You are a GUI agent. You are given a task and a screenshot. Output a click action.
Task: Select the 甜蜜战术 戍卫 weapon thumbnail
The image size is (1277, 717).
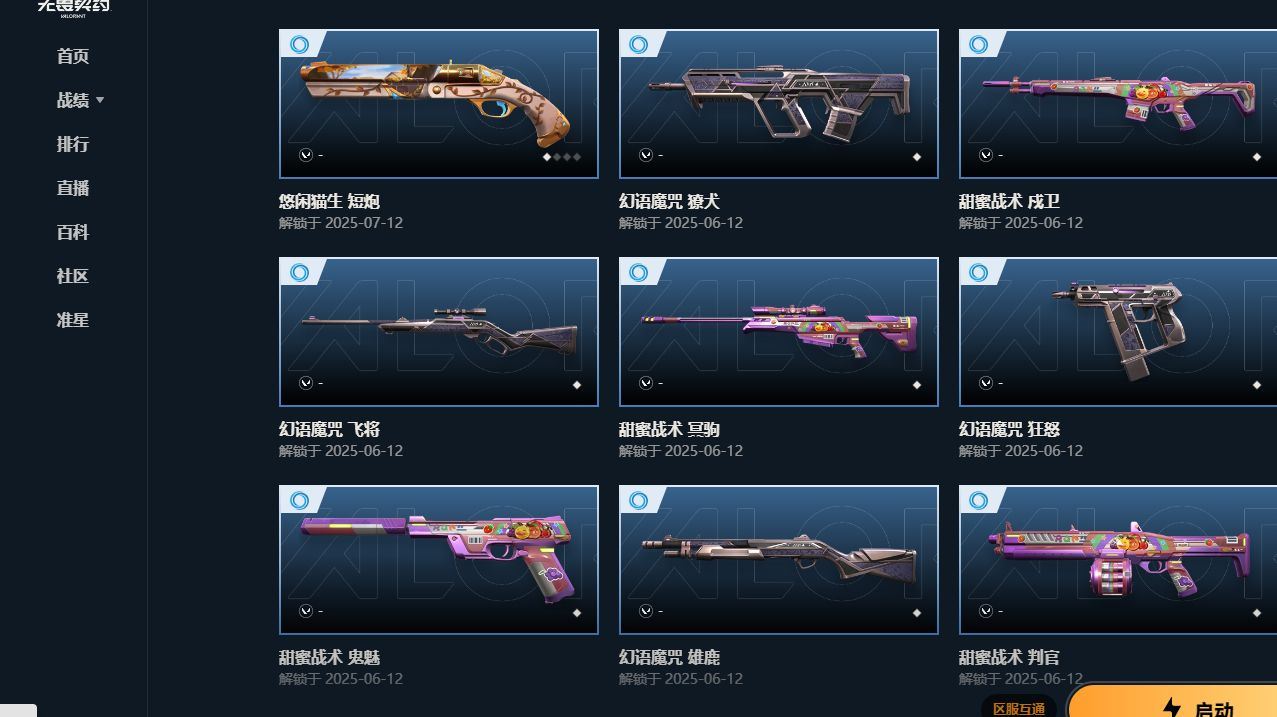coord(1118,104)
